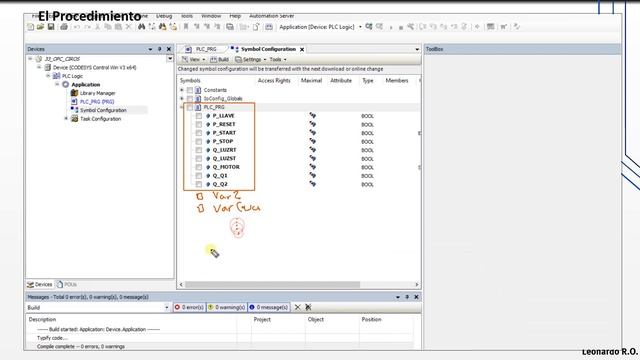Screen dimensions: 640x360
Task: Create a new project via toolbar icon
Action: (31, 27)
